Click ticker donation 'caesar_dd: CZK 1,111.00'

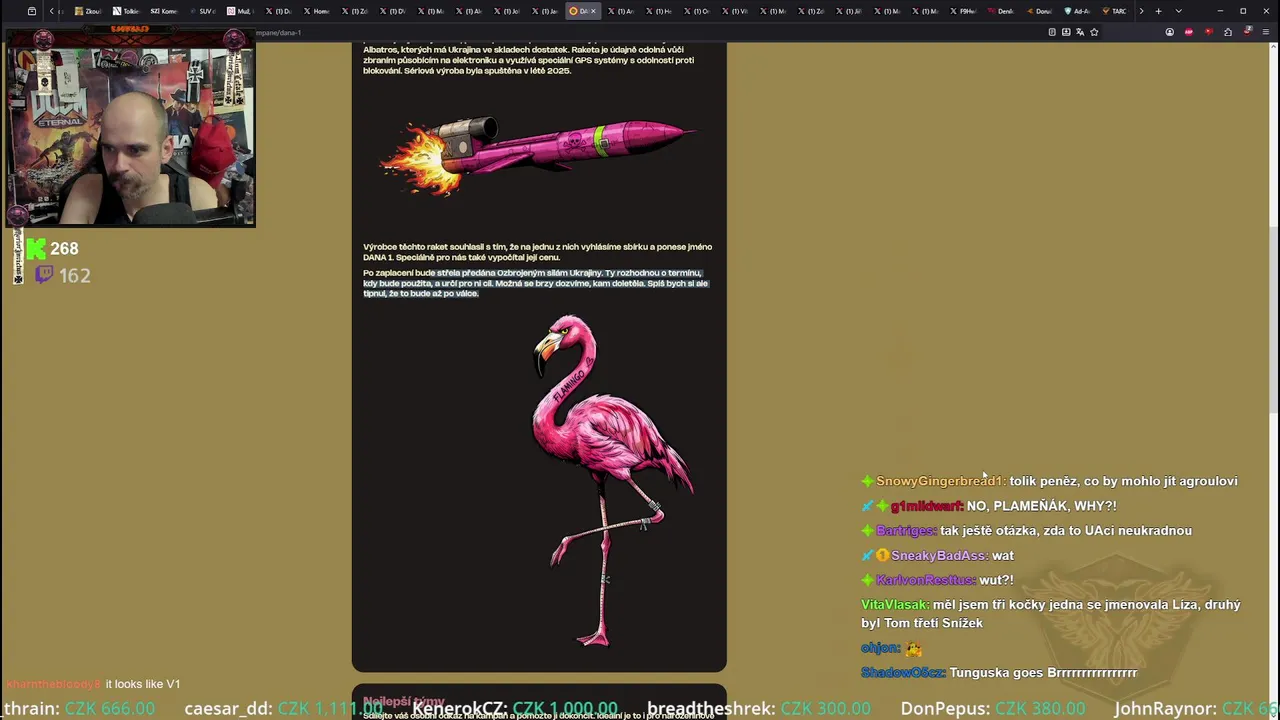283,709
